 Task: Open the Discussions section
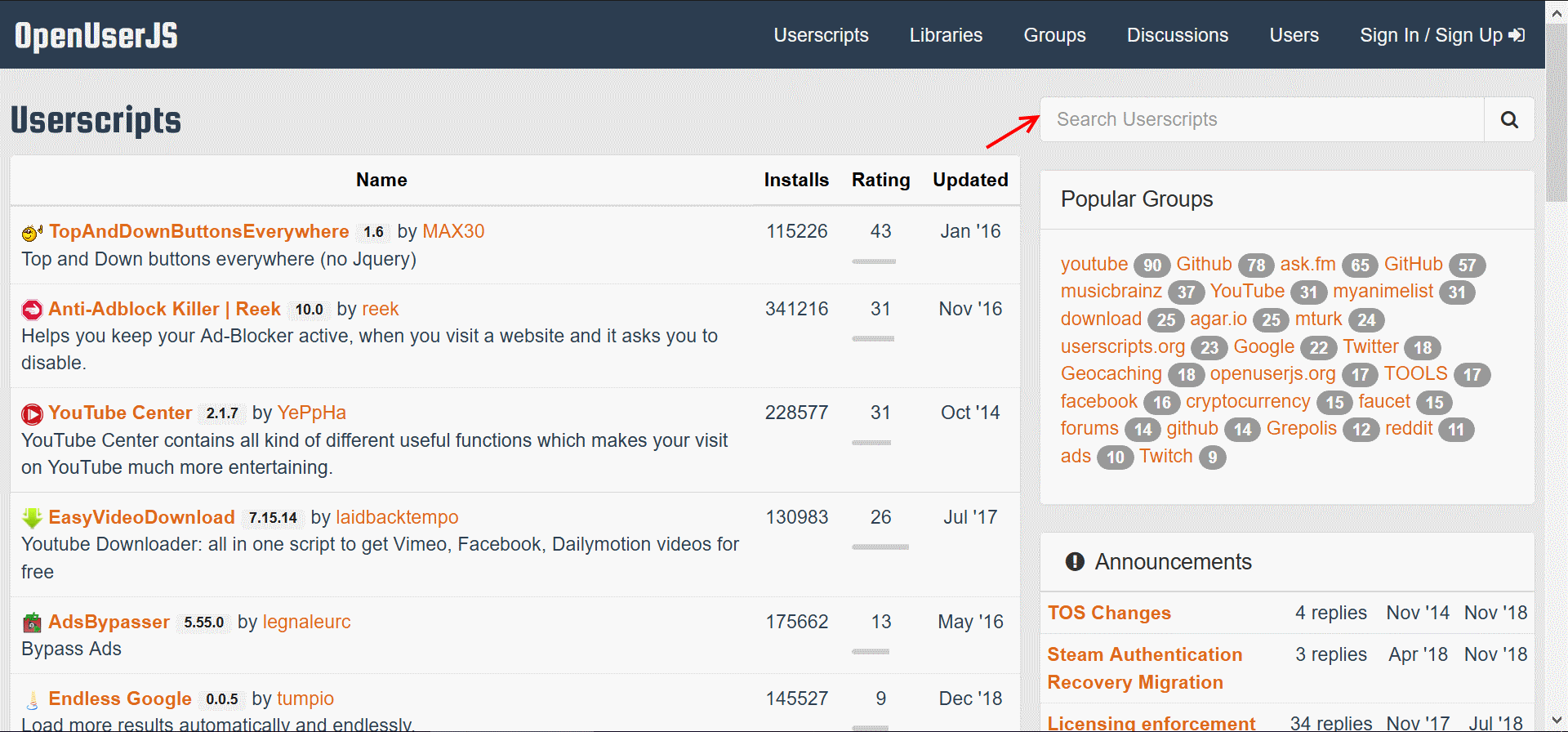click(1178, 35)
